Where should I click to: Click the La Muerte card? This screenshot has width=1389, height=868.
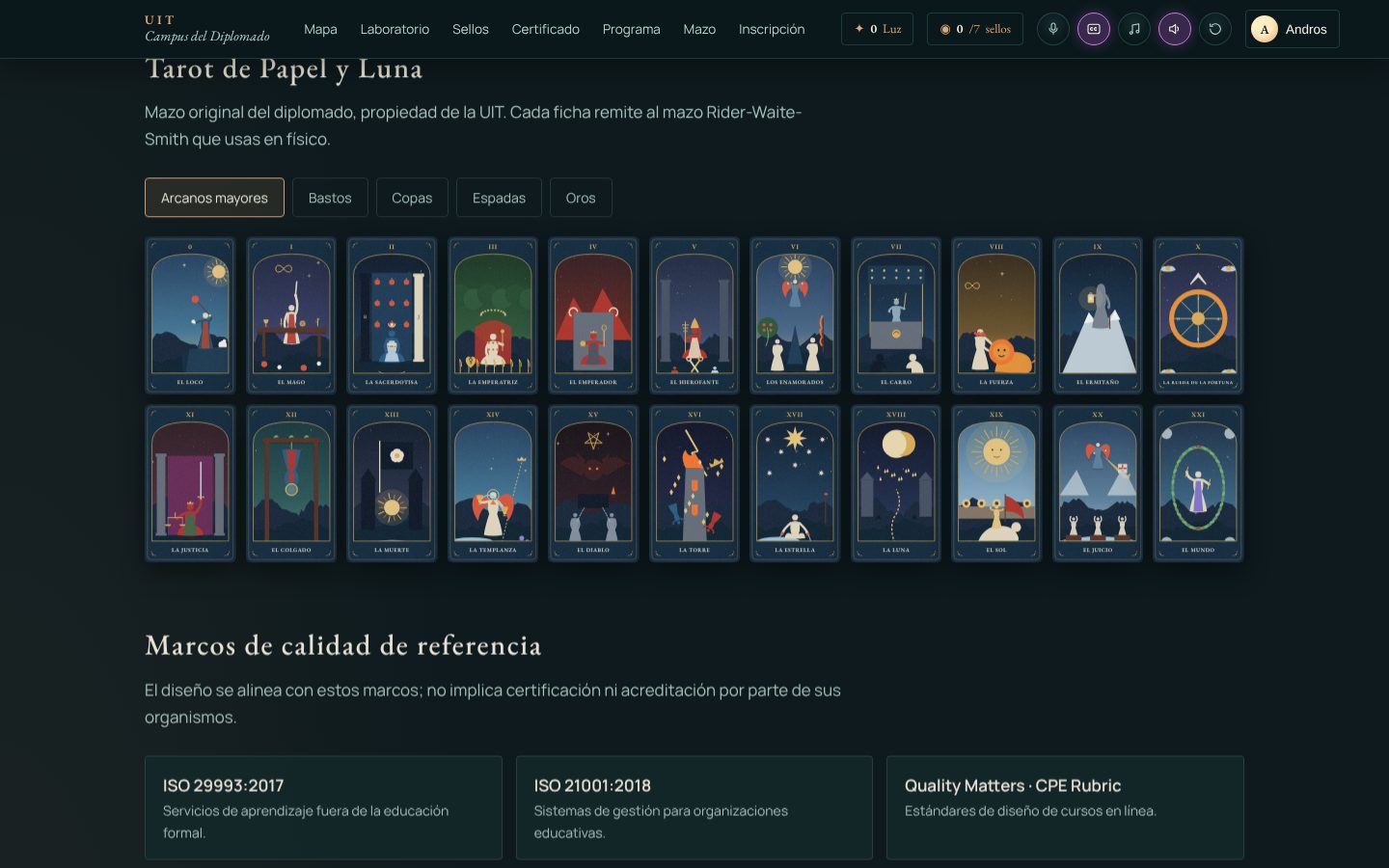tap(392, 483)
